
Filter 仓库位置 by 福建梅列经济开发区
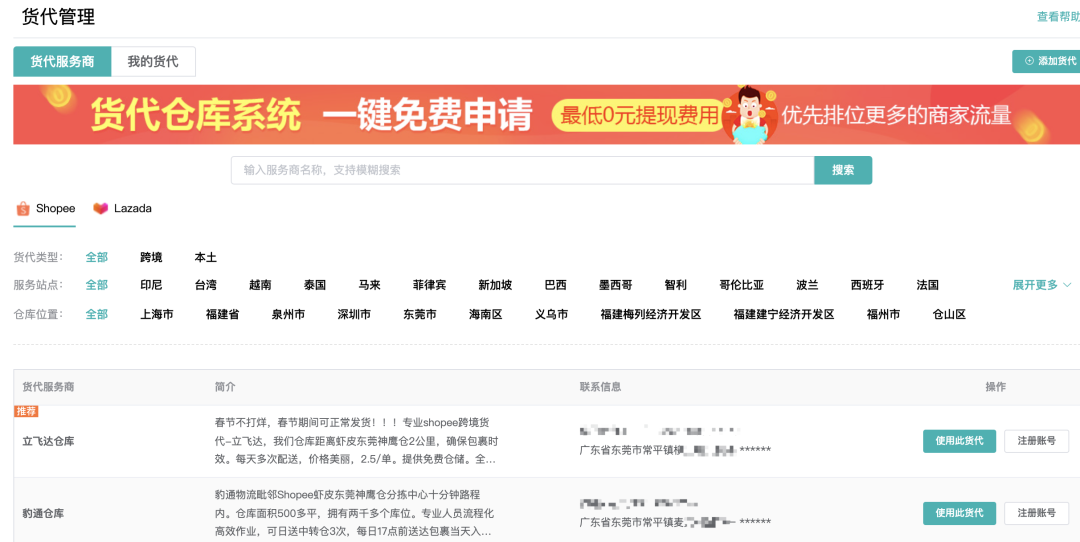[x=651, y=315]
